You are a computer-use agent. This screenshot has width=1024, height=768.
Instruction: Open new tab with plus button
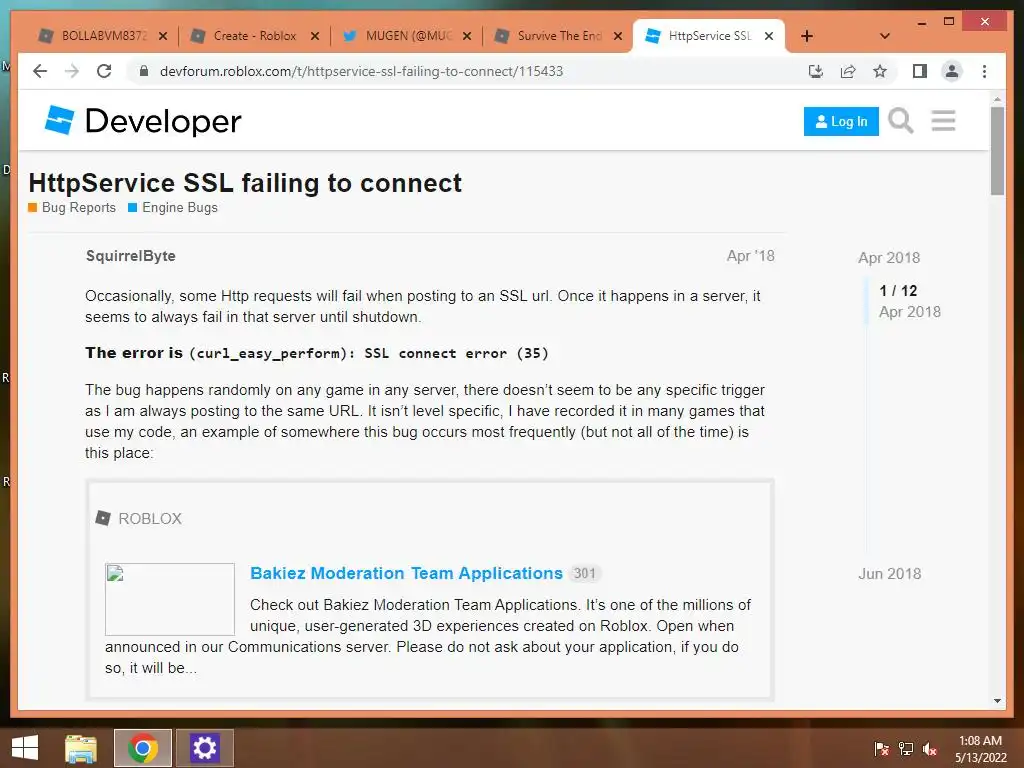click(807, 36)
